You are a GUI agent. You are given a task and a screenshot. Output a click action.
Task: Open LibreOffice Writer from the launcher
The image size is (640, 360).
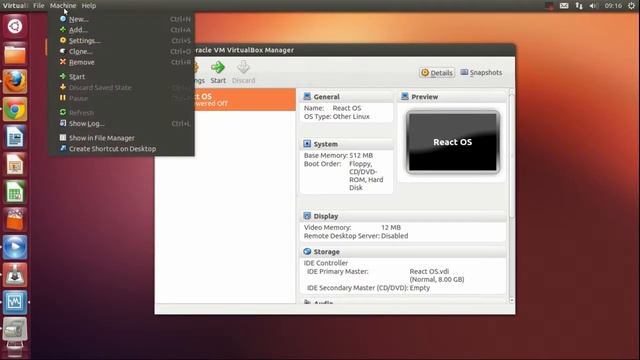click(15, 137)
